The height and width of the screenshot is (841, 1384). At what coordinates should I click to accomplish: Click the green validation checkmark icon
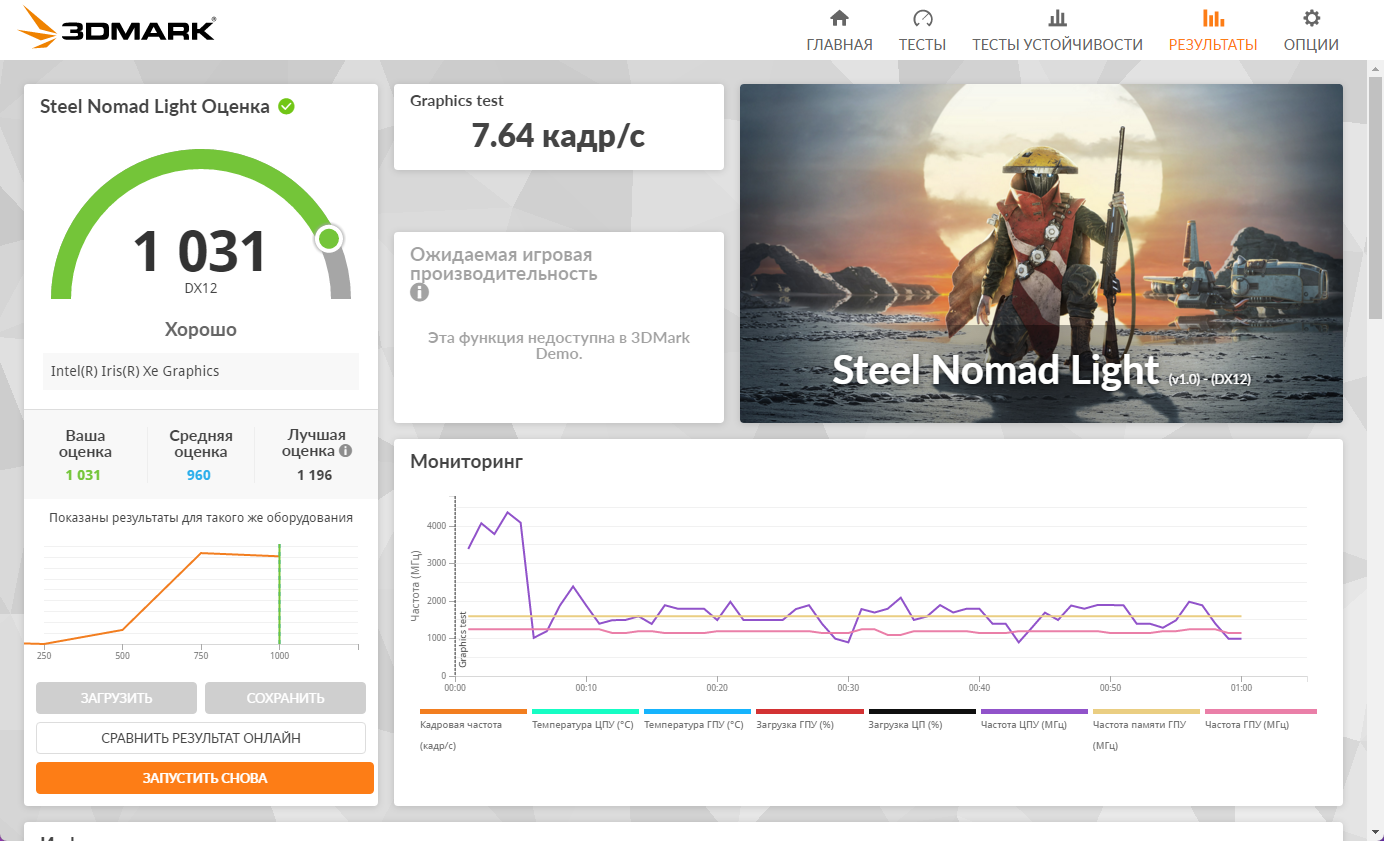coord(286,106)
